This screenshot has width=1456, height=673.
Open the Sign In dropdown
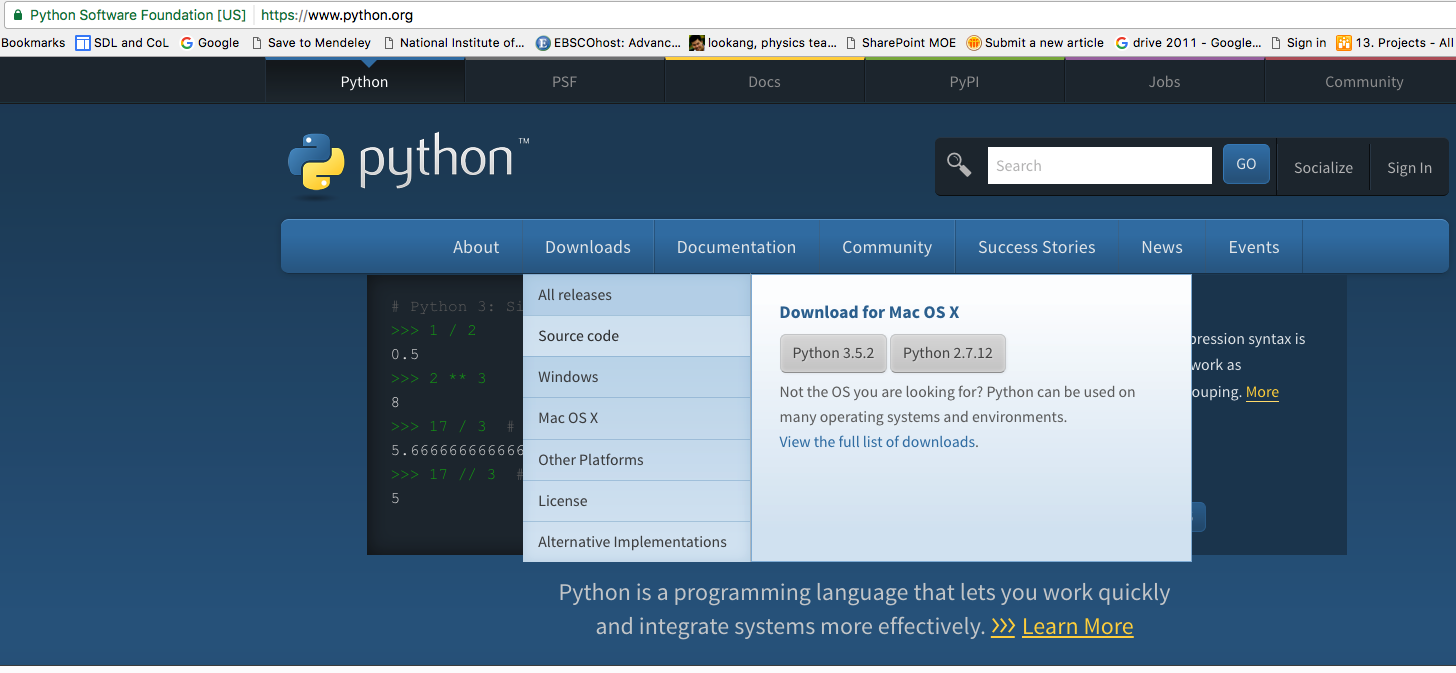[1409, 167]
